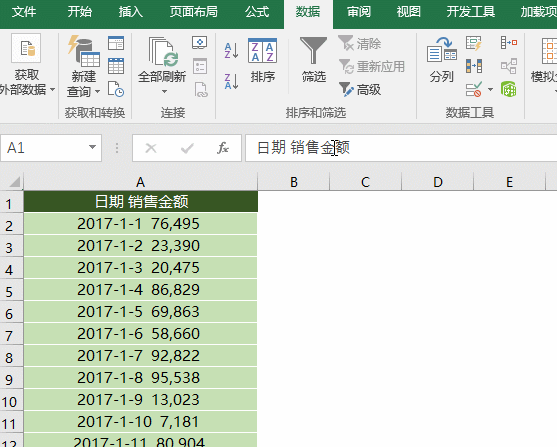
Task: Expand the 数据验证 dropdown arrow
Action: click(490, 89)
